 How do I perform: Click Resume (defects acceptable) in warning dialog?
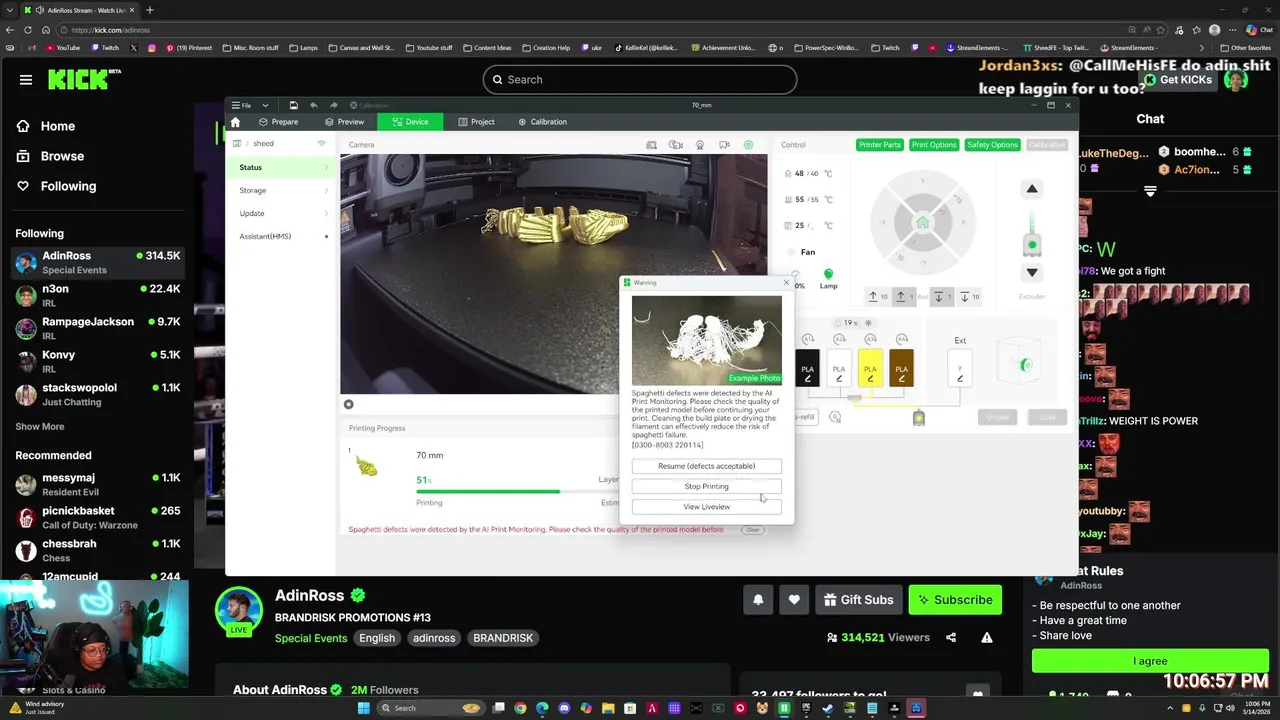click(x=706, y=466)
